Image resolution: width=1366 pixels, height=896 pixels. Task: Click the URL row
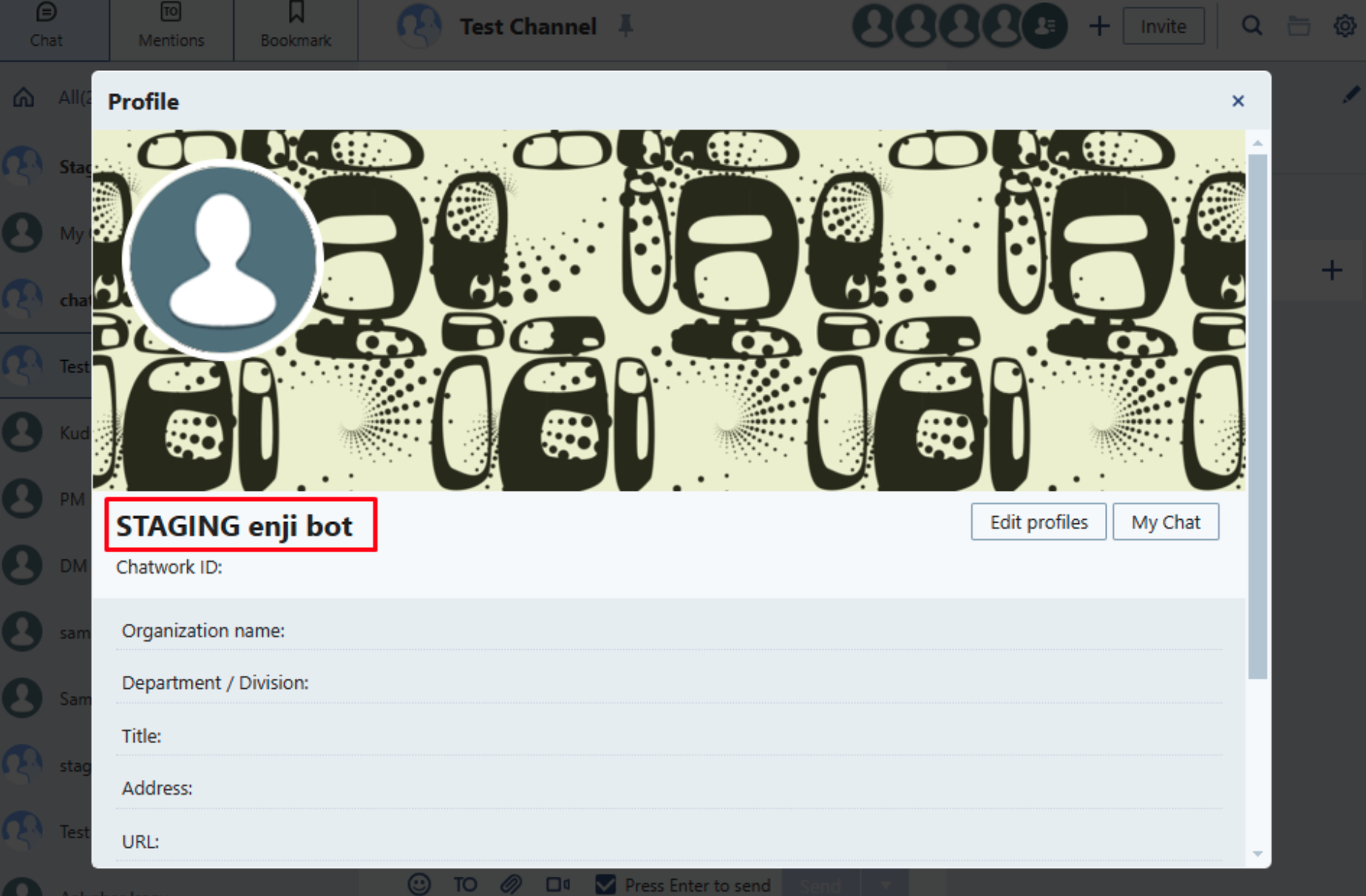tap(669, 841)
